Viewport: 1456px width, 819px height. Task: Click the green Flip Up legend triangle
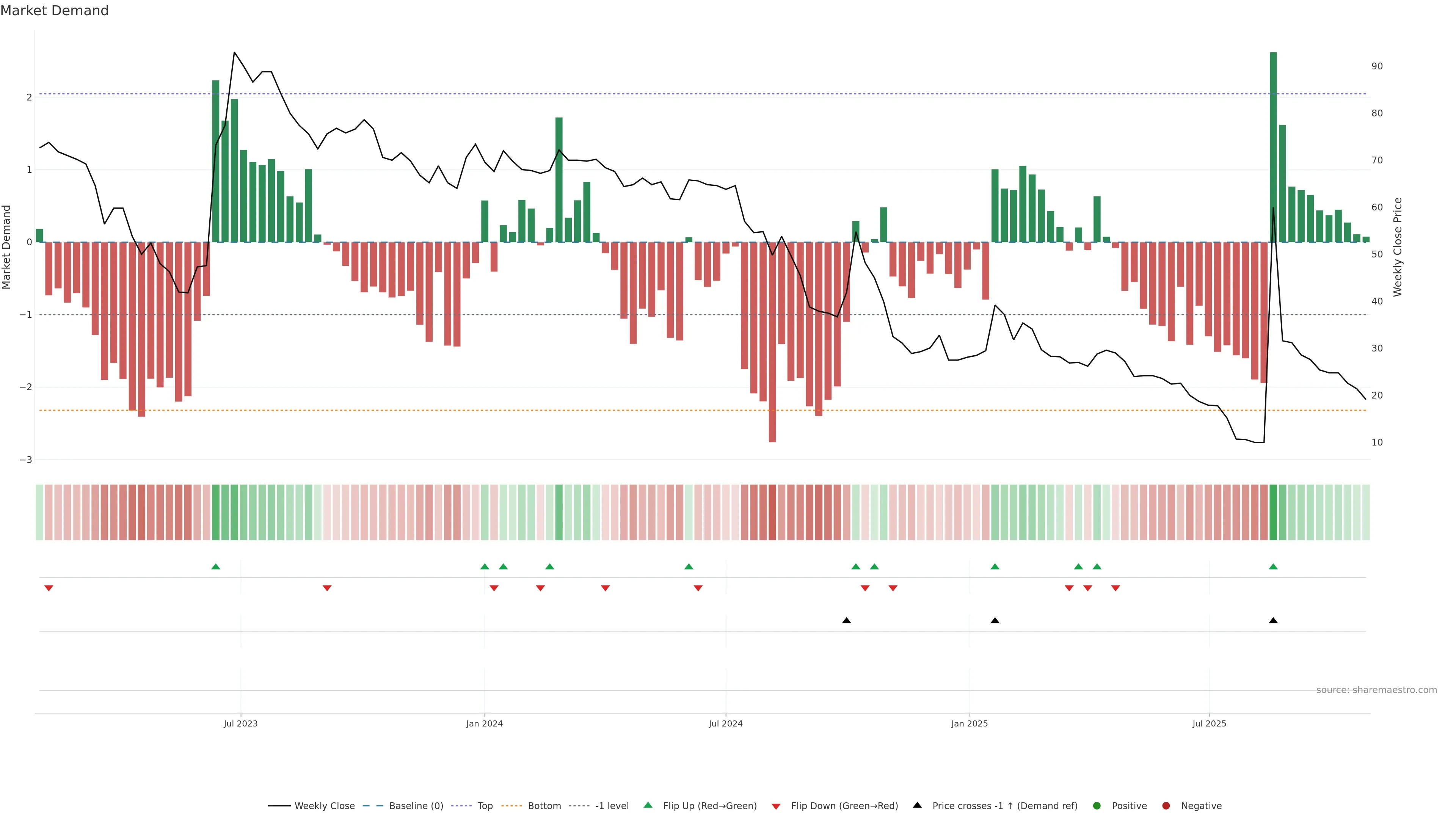pos(648,805)
